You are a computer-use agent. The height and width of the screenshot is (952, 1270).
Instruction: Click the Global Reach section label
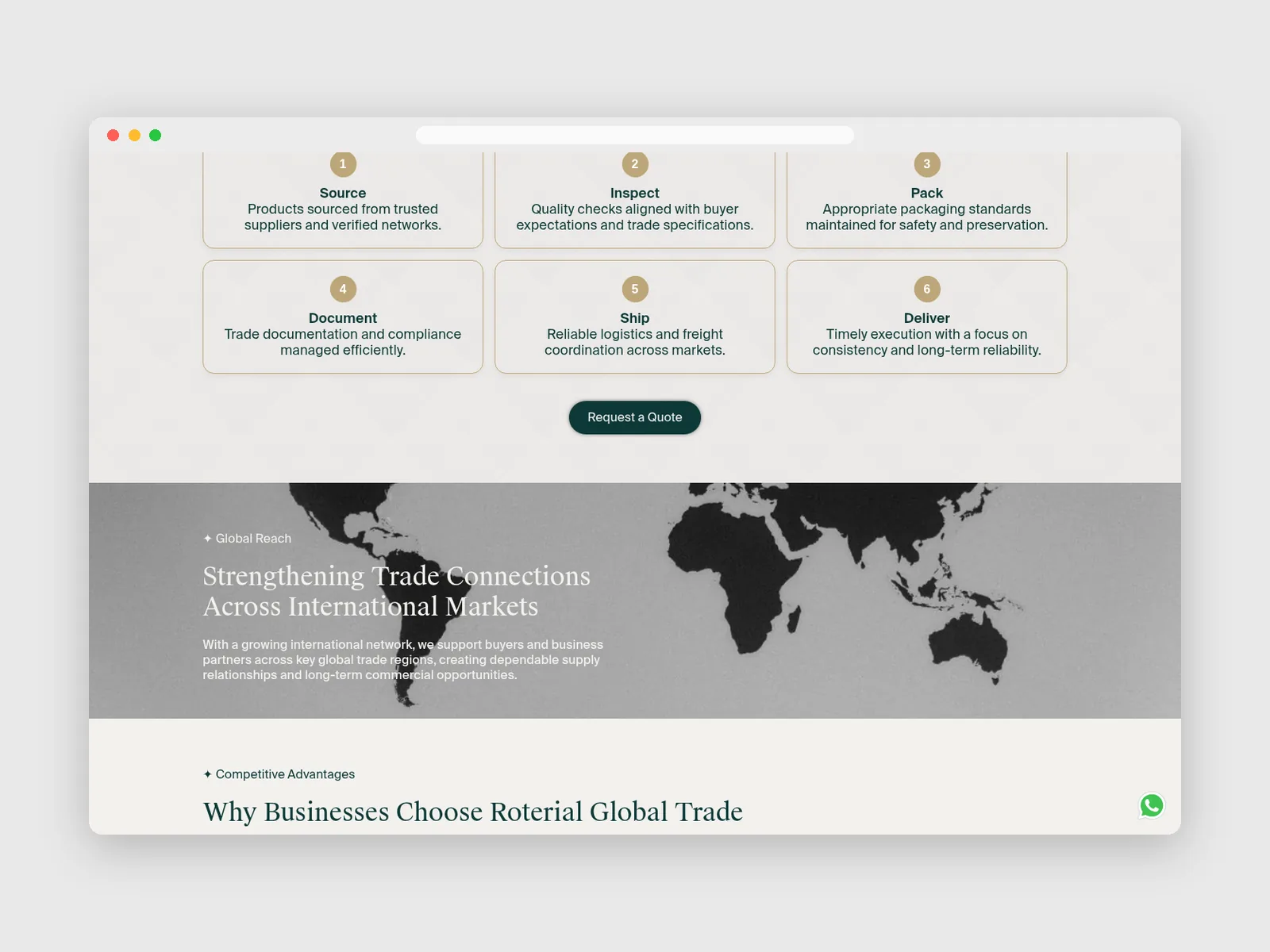pos(247,539)
